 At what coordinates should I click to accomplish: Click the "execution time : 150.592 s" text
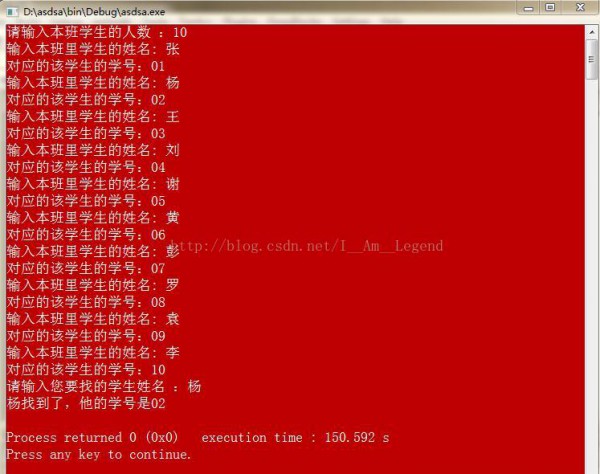pyautogui.click(x=295, y=437)
